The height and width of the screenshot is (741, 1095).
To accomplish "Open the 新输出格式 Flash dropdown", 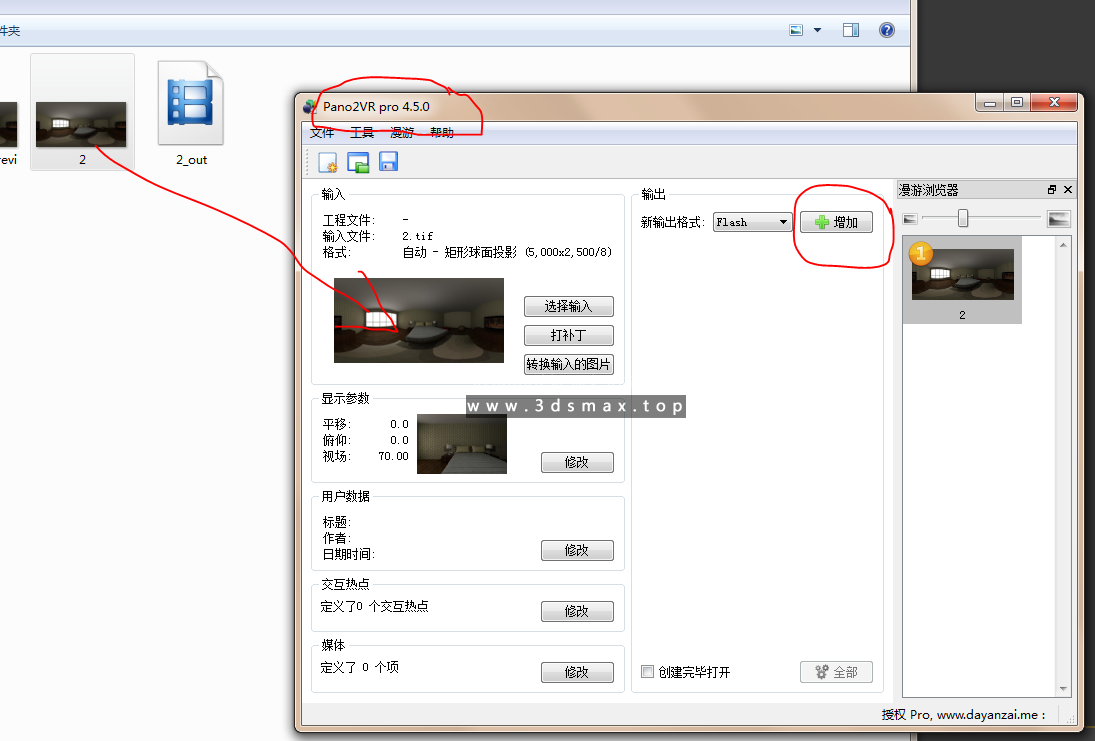I will pos(752,222).
